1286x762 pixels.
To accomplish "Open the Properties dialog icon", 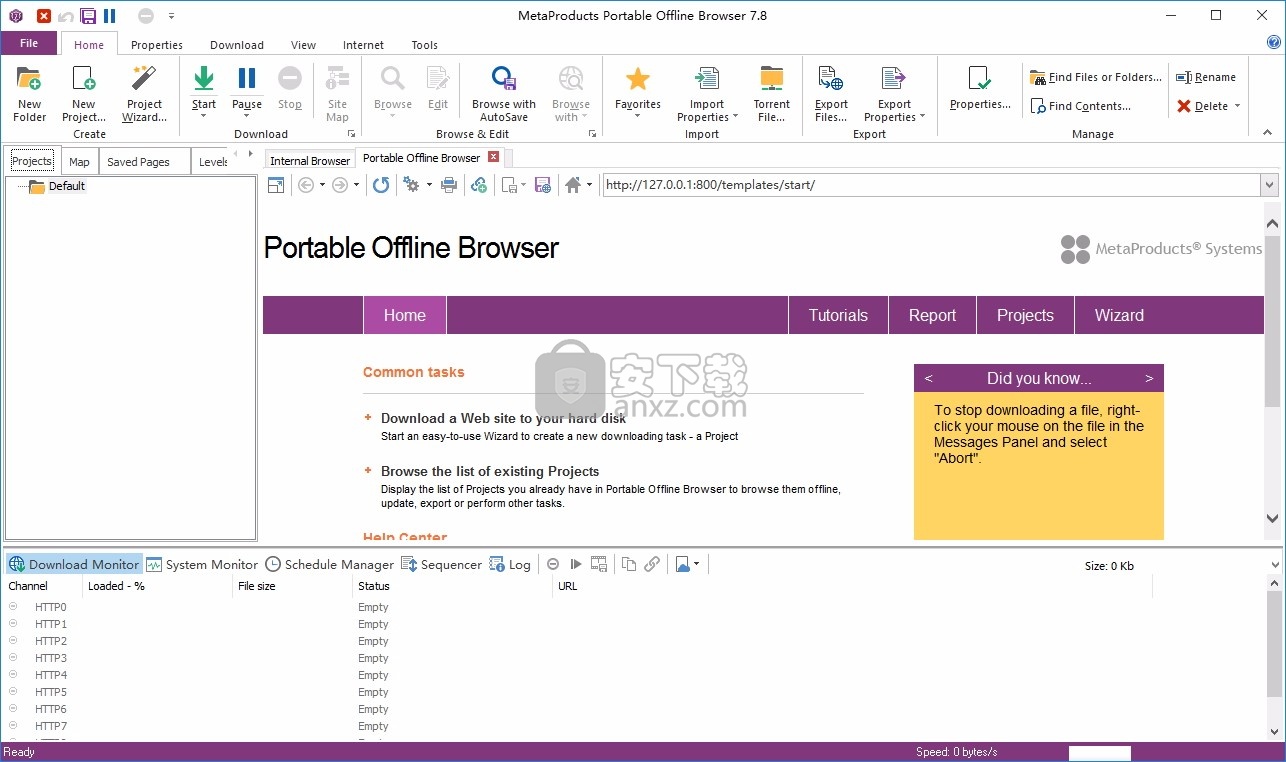I will click(x=980, y=79).
